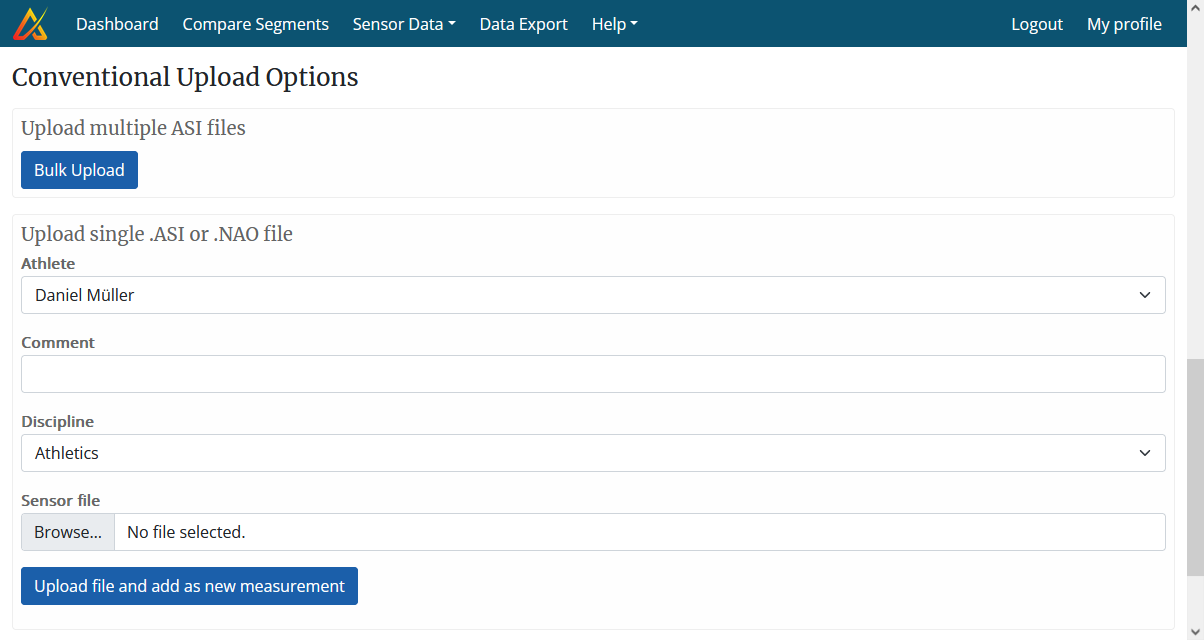Open the Athlete selection dropdown
This screenshot has height=640, width=1204.
click(593, 295)
